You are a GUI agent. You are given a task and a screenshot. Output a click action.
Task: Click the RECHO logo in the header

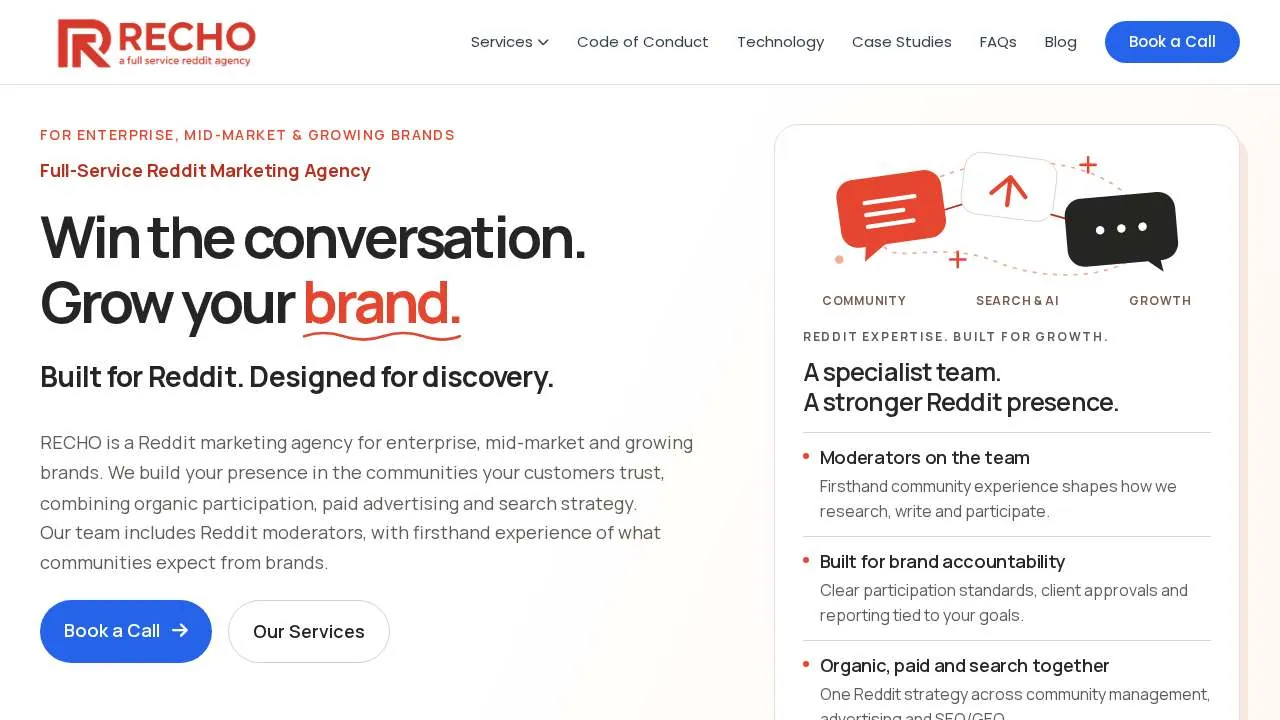click(x=157, y=43)
